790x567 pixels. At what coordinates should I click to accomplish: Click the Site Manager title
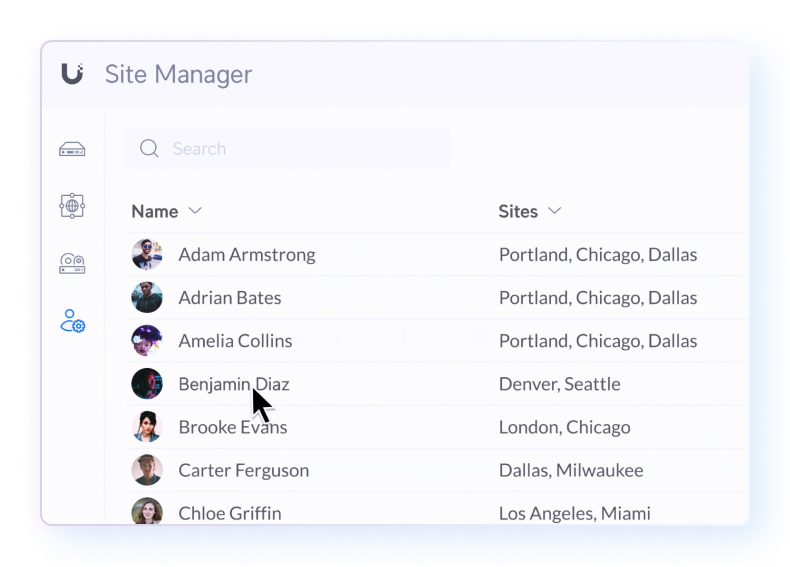[178, 75]
